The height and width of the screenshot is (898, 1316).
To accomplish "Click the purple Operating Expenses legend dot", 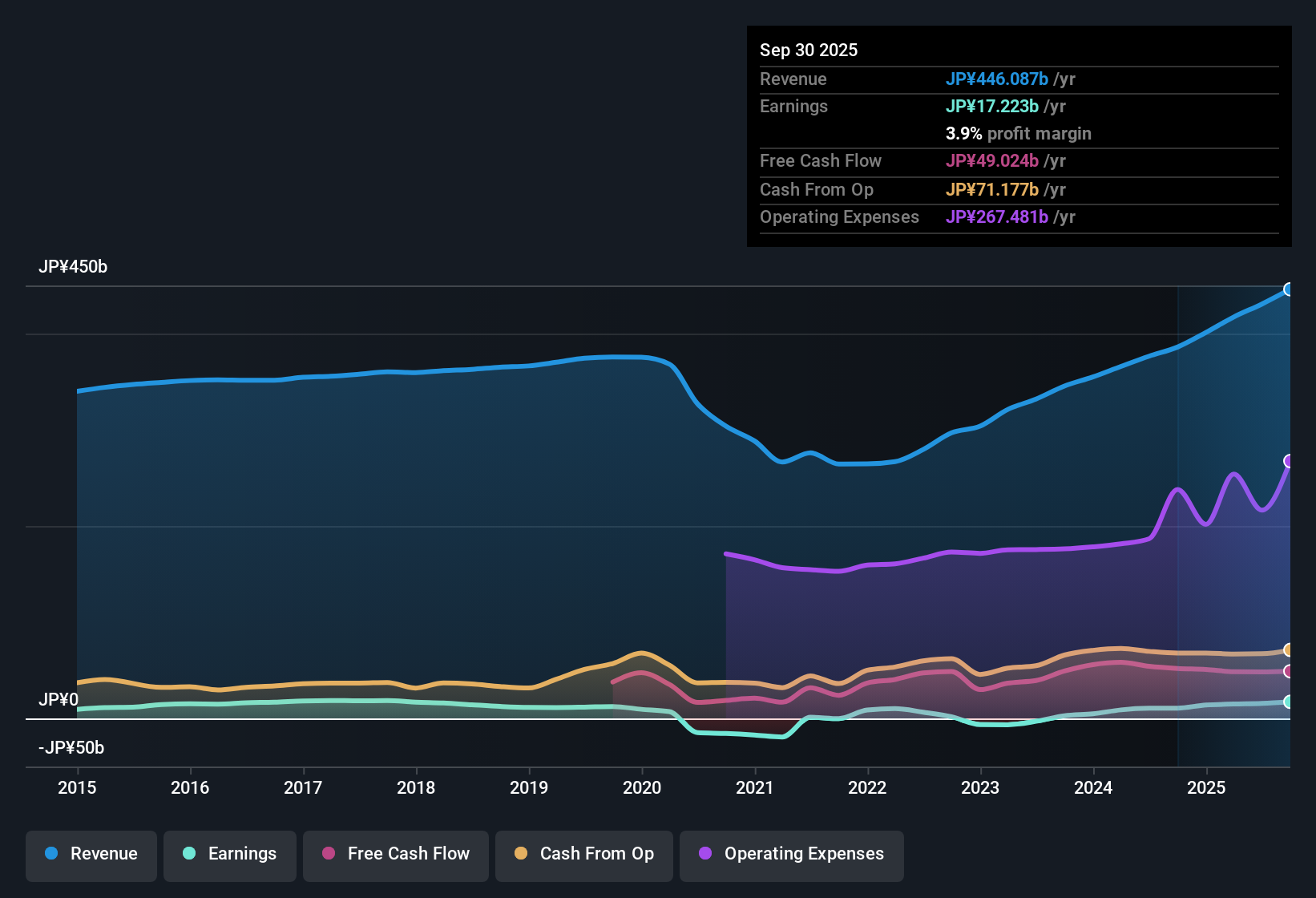I will point(704,854).
